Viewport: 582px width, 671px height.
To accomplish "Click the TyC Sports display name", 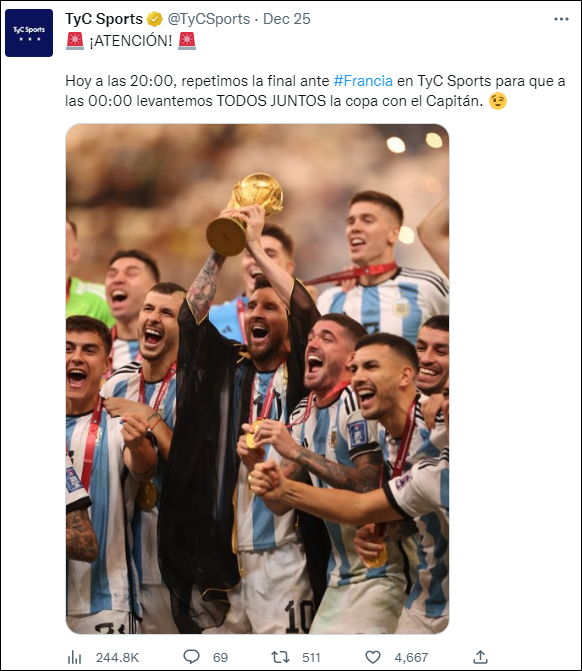I will coord(104,19).
